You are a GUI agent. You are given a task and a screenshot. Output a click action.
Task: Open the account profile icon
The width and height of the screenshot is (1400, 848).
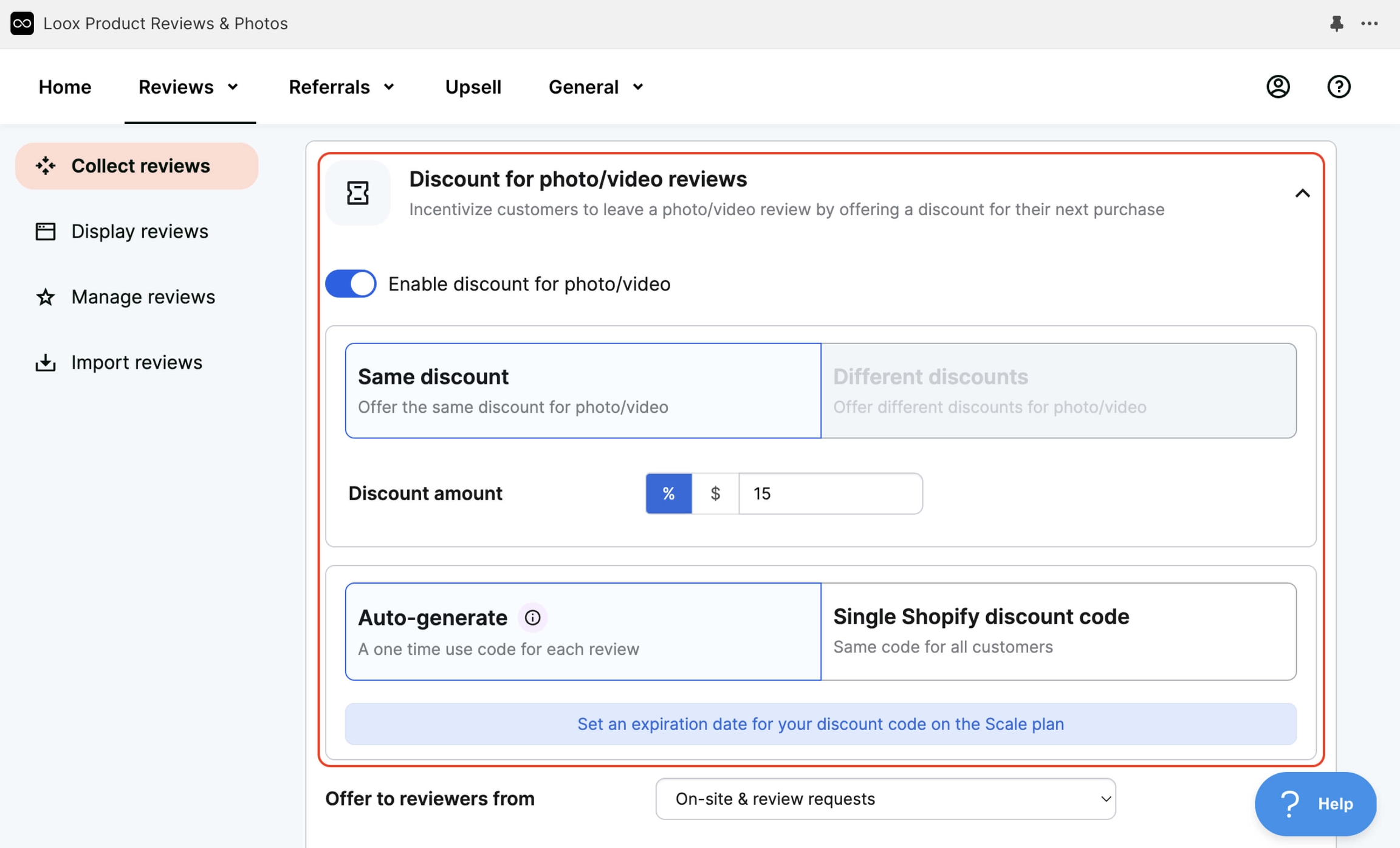tap(1277, 86)
